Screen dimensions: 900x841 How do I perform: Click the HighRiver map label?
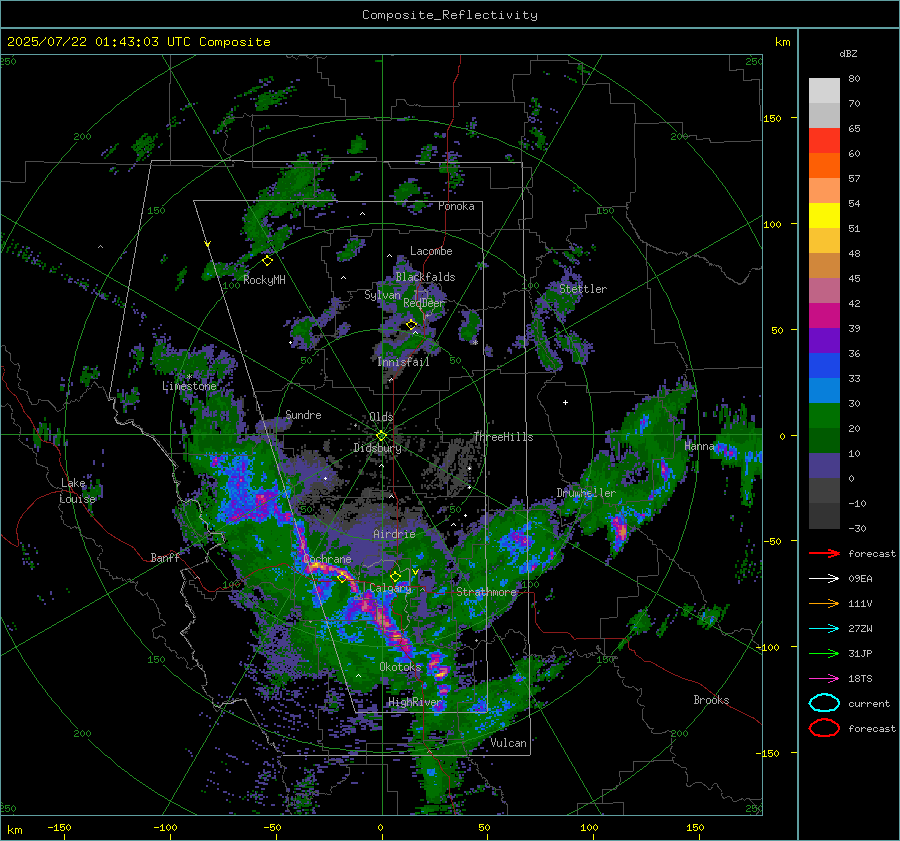pyautogui.click(x=415, y=702)
